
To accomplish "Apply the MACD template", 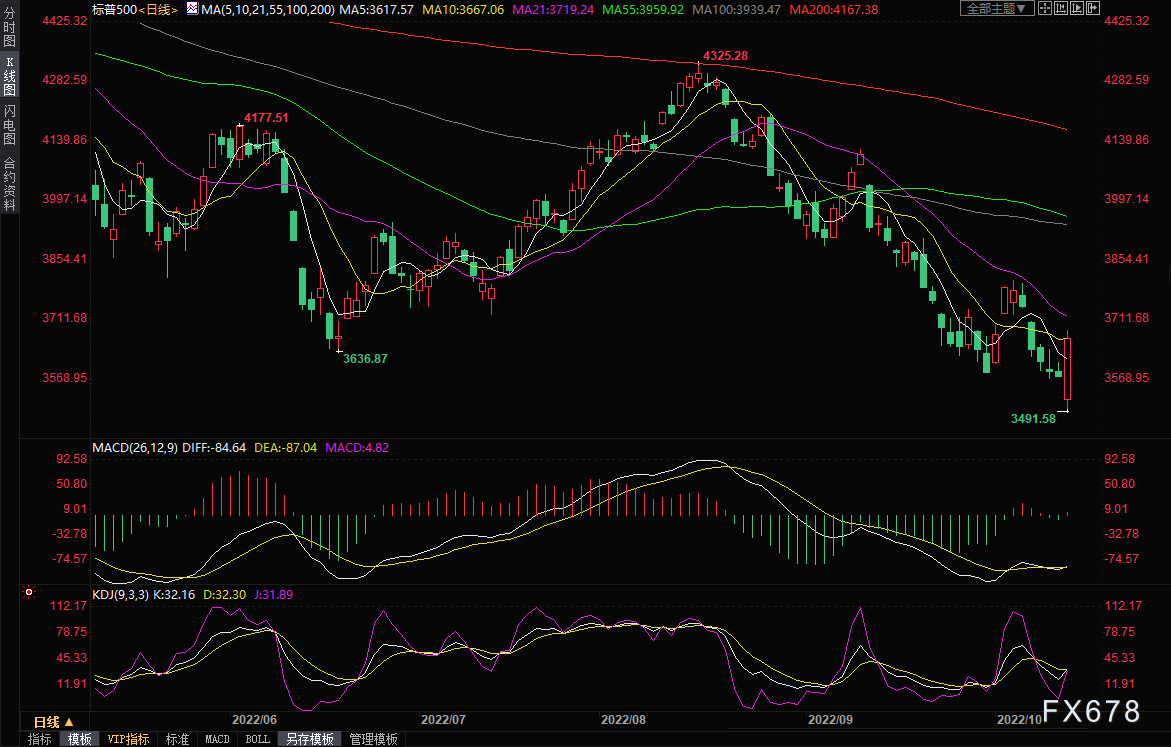I will 217,739.
